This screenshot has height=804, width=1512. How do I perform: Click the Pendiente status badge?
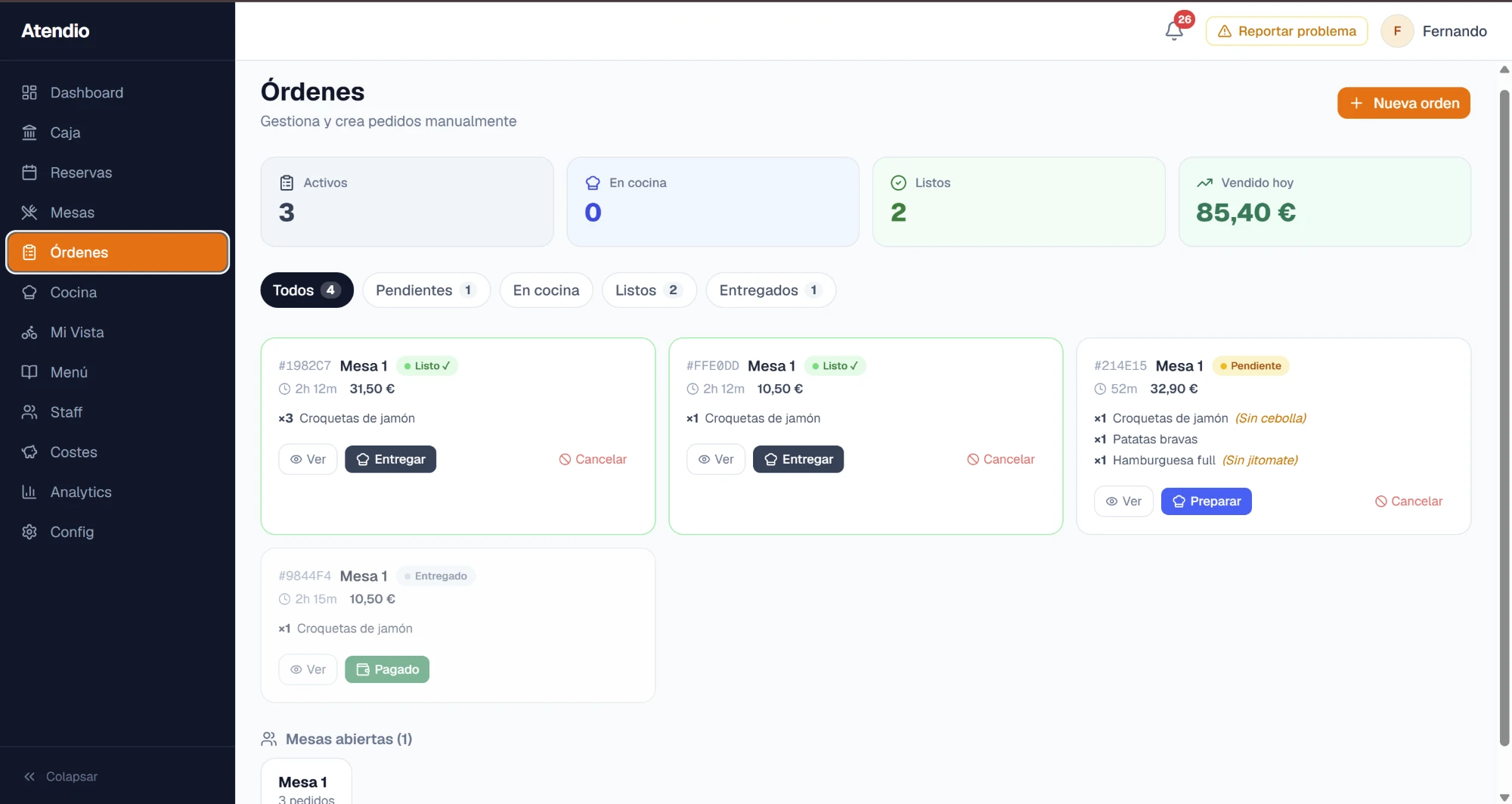1250,366
